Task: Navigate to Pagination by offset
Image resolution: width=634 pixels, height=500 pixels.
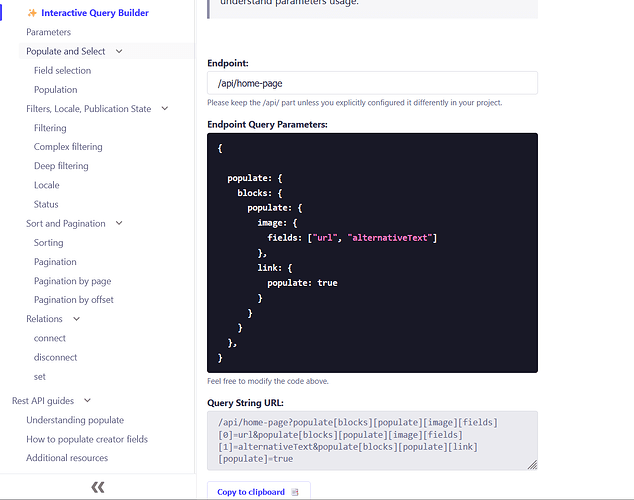Action: point(73,299)
